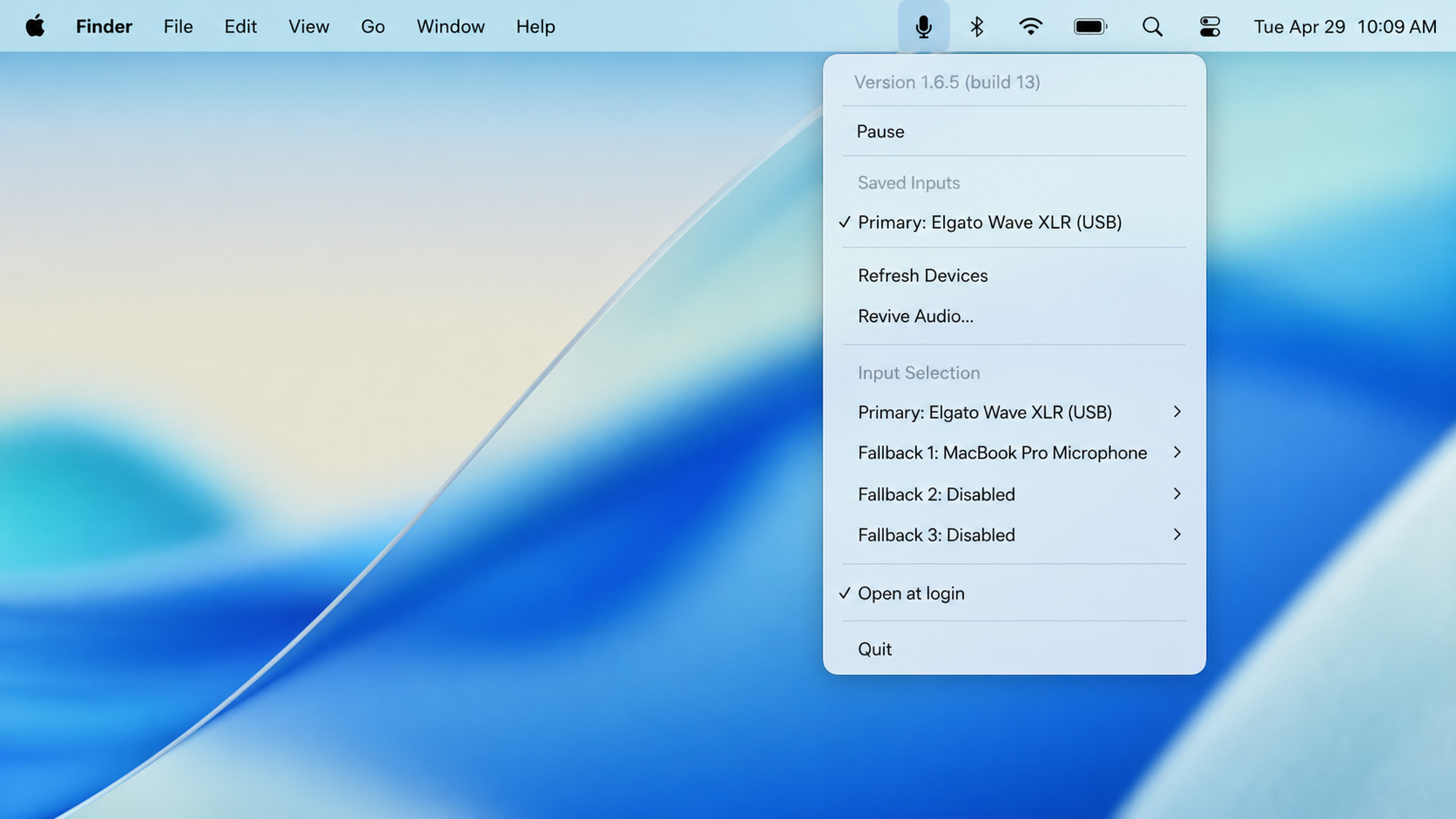Click the microphone menu bar icon
The image size is (1456, 819).
[923, 26]
